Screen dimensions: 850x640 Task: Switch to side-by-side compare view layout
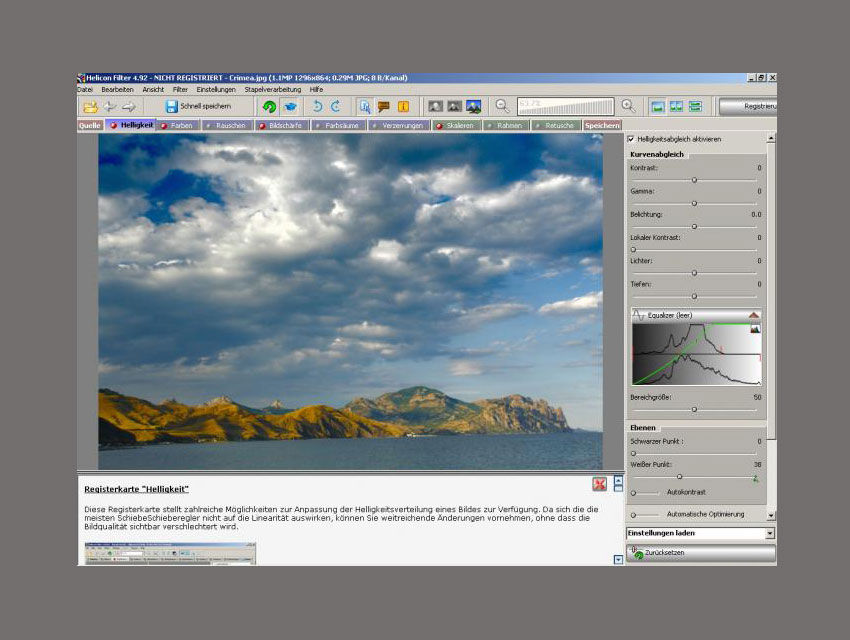pyautogui.click(x=676, y=106)
